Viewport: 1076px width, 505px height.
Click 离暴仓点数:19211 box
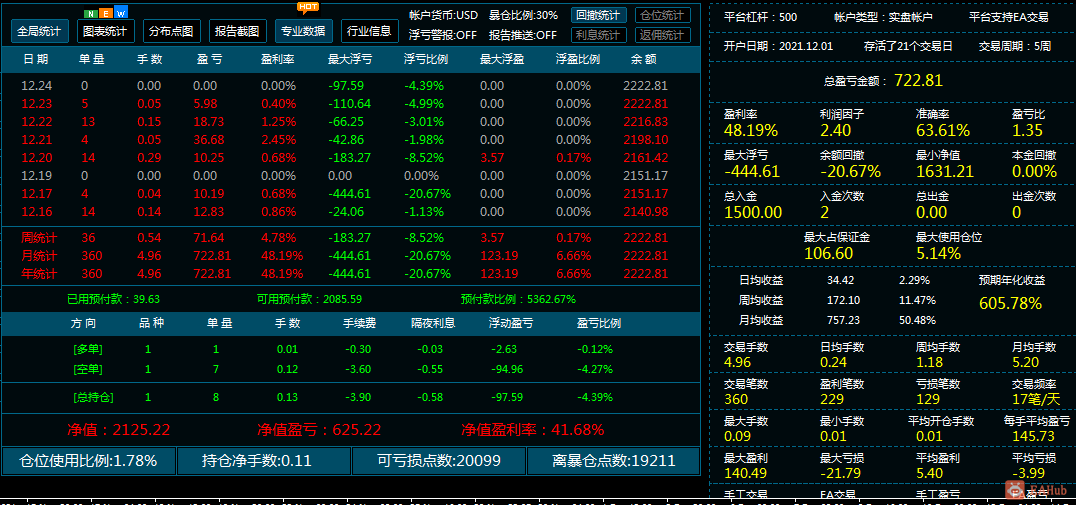click(613, 461)
